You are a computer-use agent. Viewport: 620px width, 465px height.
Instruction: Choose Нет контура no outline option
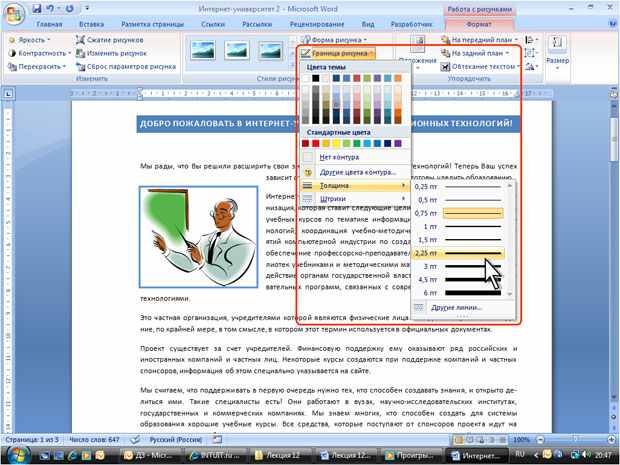pyautogui.click(x=354, y=157)
